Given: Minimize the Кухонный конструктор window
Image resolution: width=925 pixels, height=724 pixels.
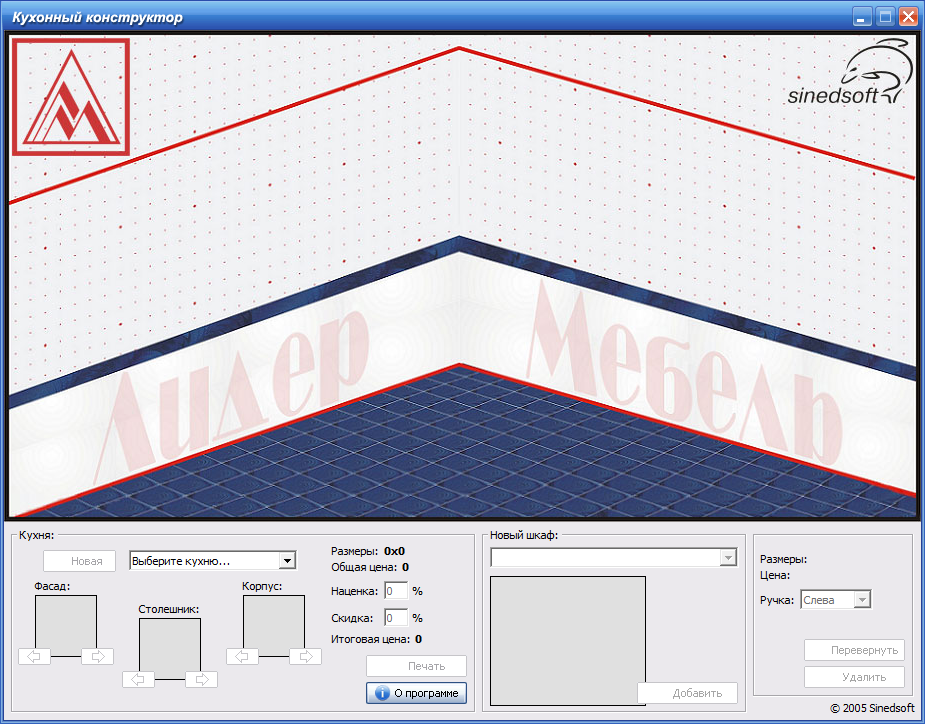Looking at the screenshot, I should pos(862,17).
